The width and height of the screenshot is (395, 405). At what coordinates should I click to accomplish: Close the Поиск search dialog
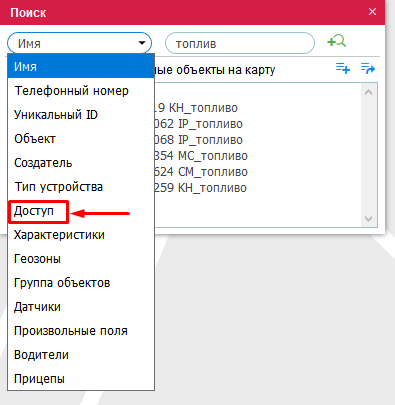(x=372, y=12)
